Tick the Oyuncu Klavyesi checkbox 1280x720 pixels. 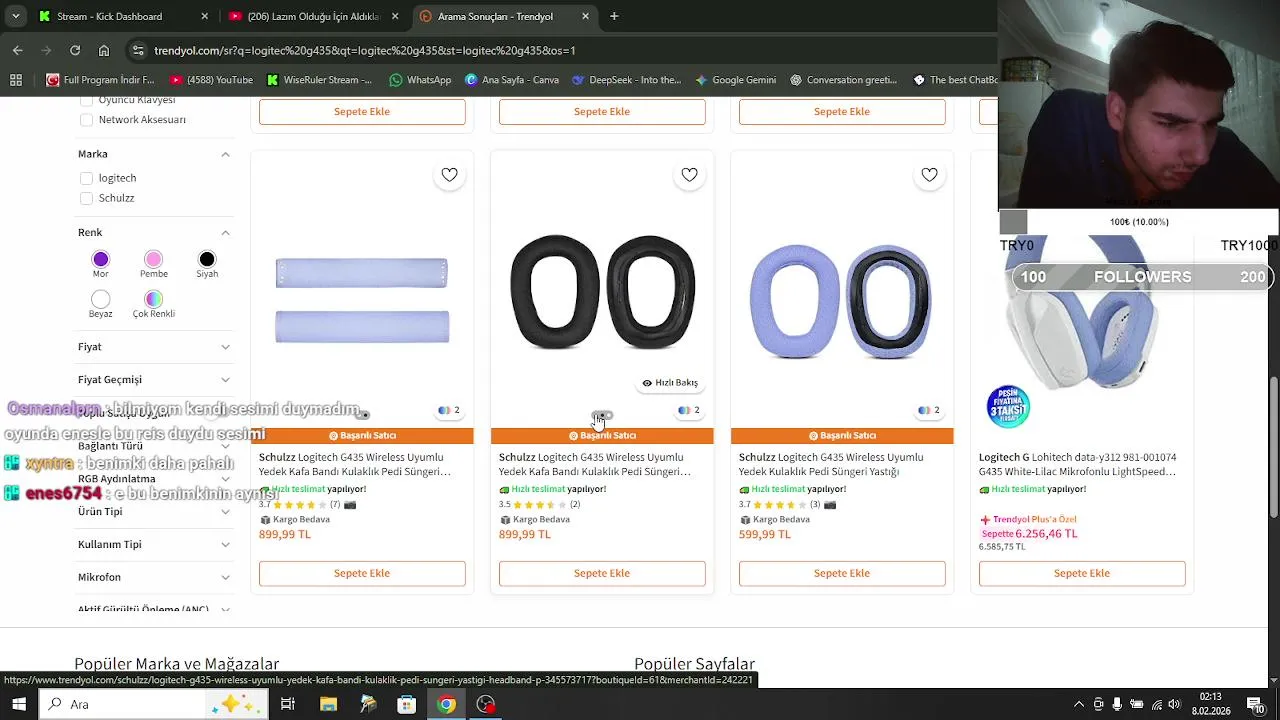tap(86, 100)
